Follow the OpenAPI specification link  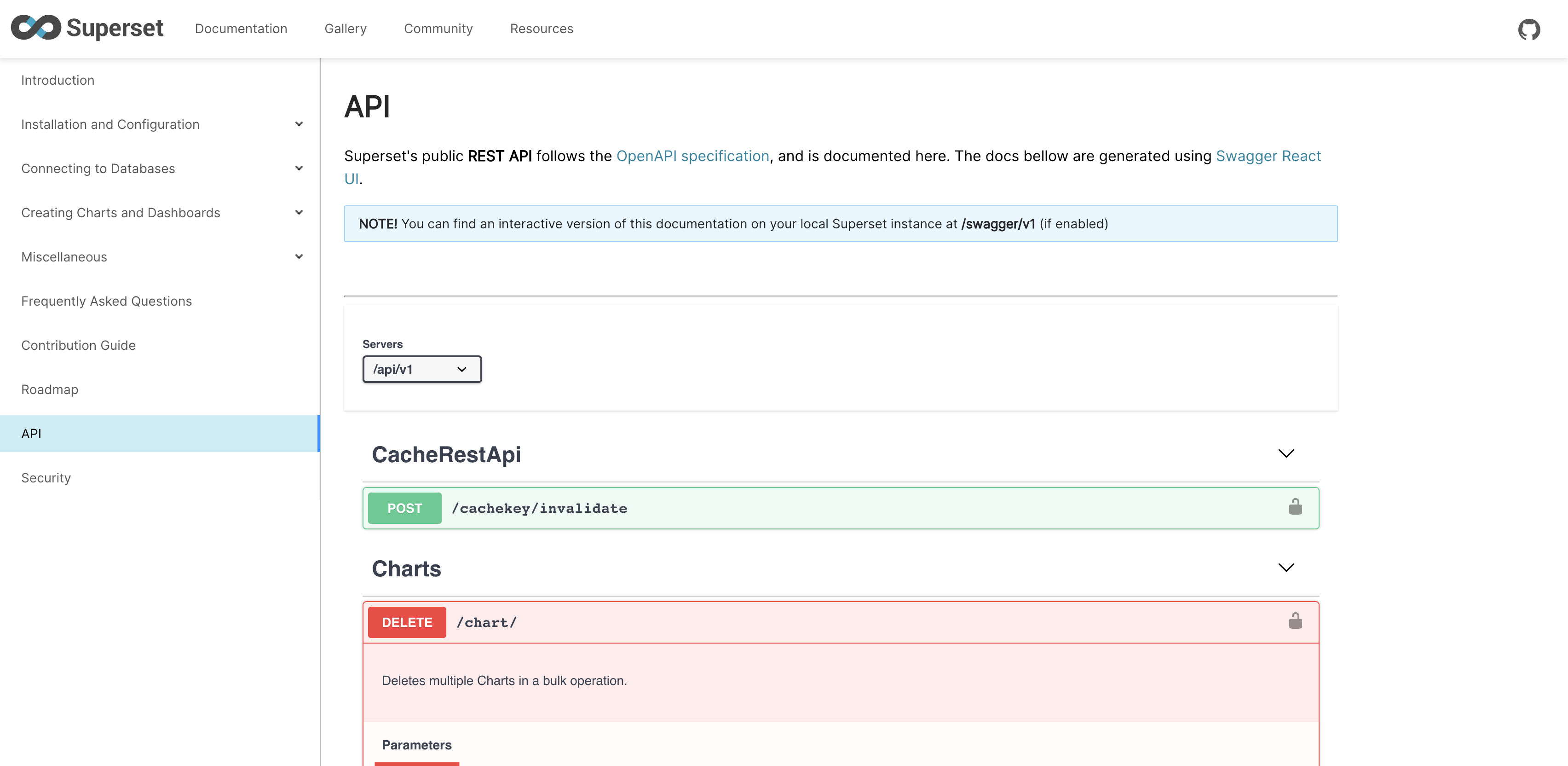click(693, 156)
